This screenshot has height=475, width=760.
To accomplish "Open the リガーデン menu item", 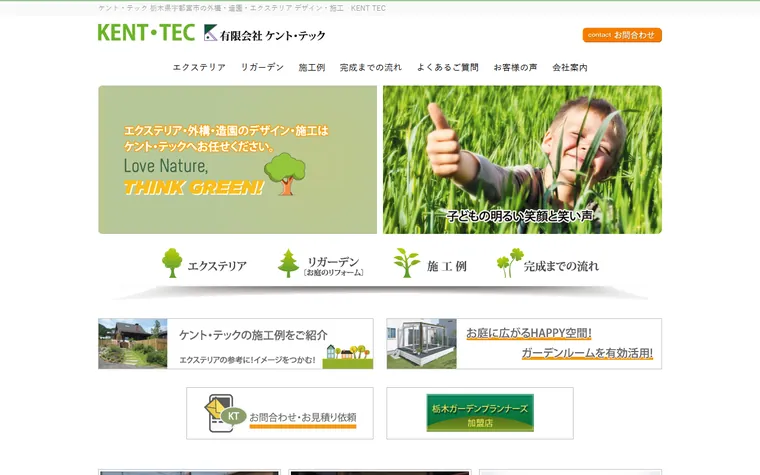I will pyautogui.click(x=262, y=67).
